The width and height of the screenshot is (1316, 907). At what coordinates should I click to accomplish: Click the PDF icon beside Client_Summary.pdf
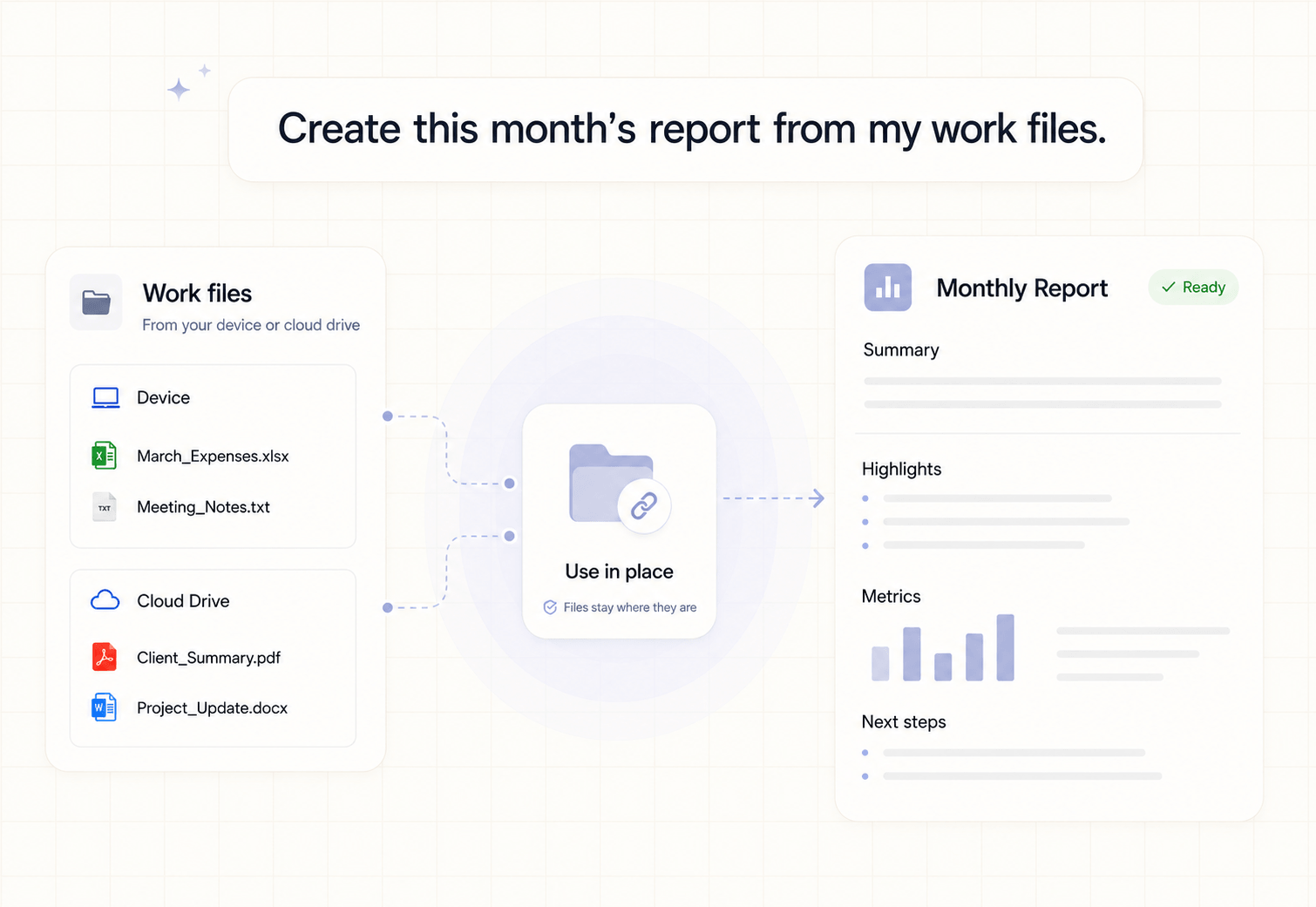coord(104,657)
